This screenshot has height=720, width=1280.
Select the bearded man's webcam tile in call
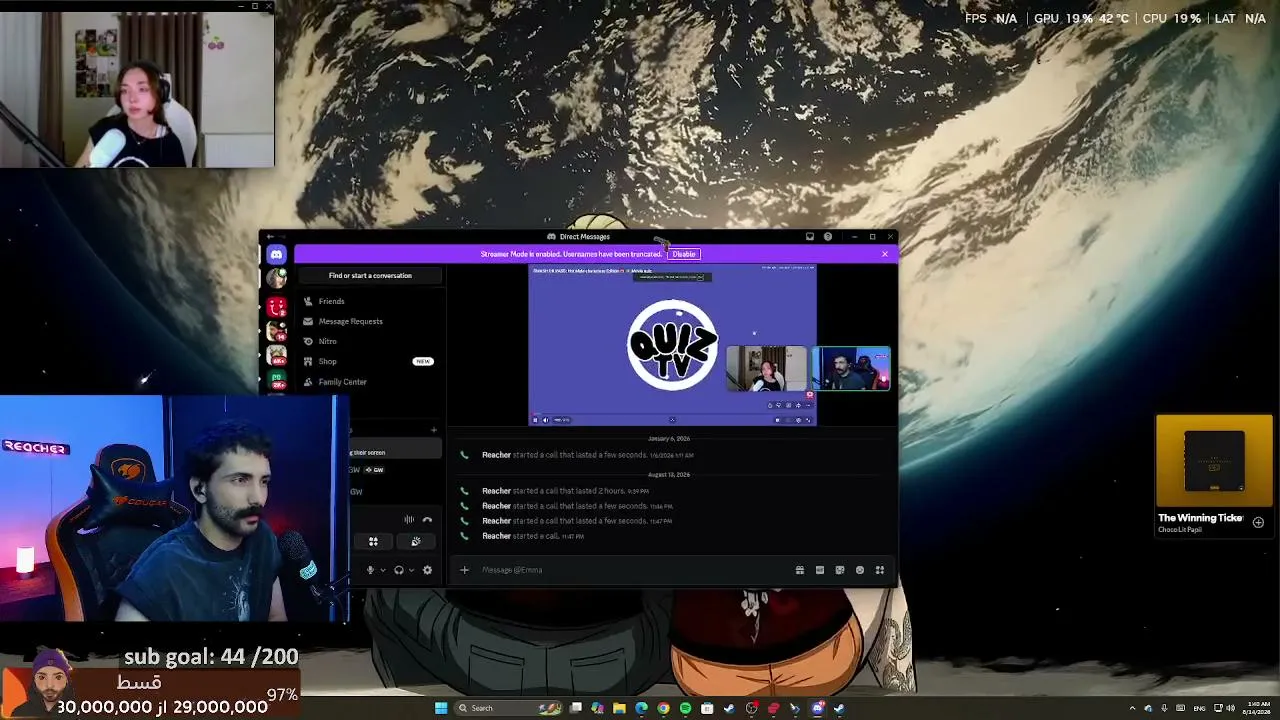point(851,369)
